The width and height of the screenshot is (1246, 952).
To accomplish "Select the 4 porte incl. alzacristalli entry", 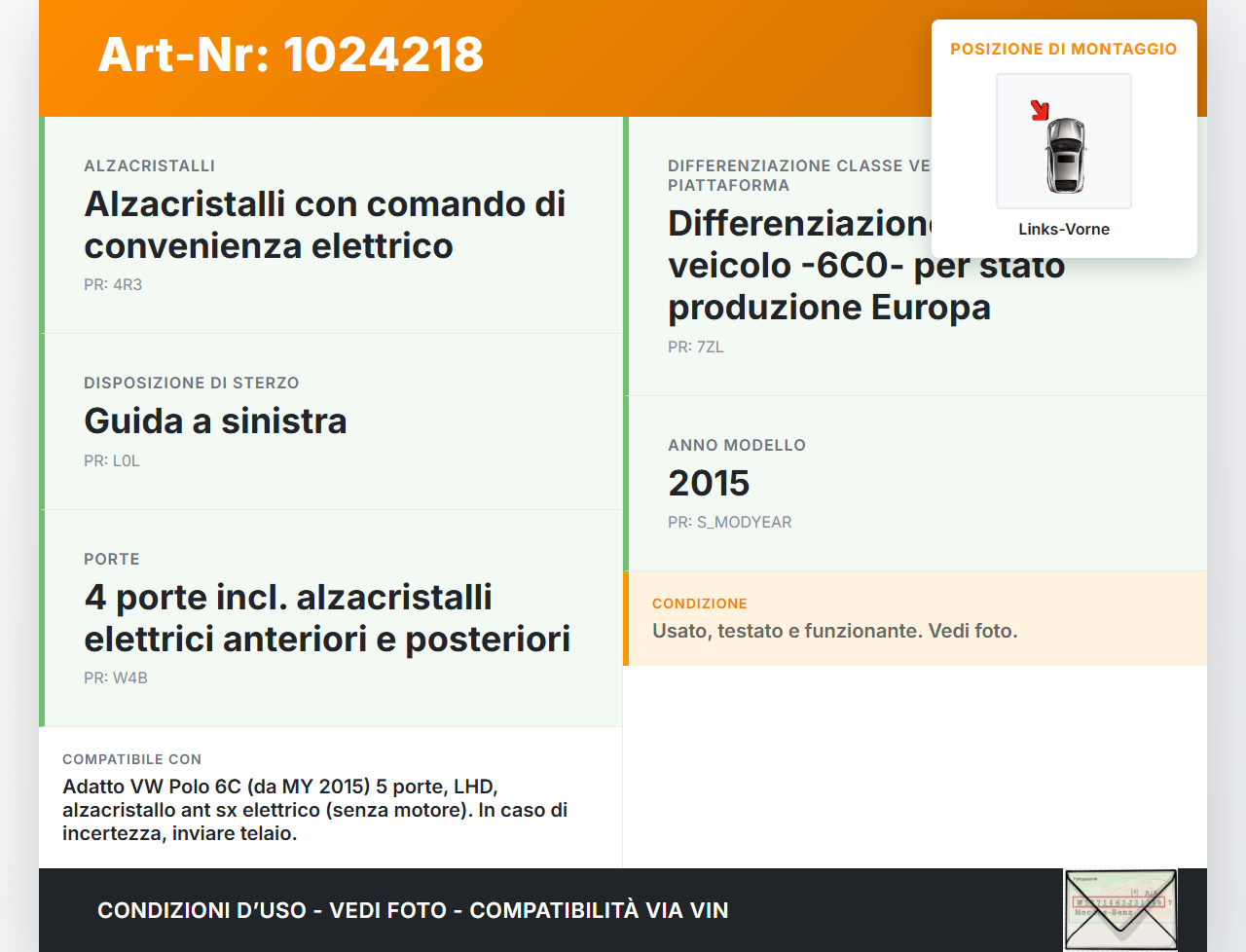I will [x=327, y=617].
